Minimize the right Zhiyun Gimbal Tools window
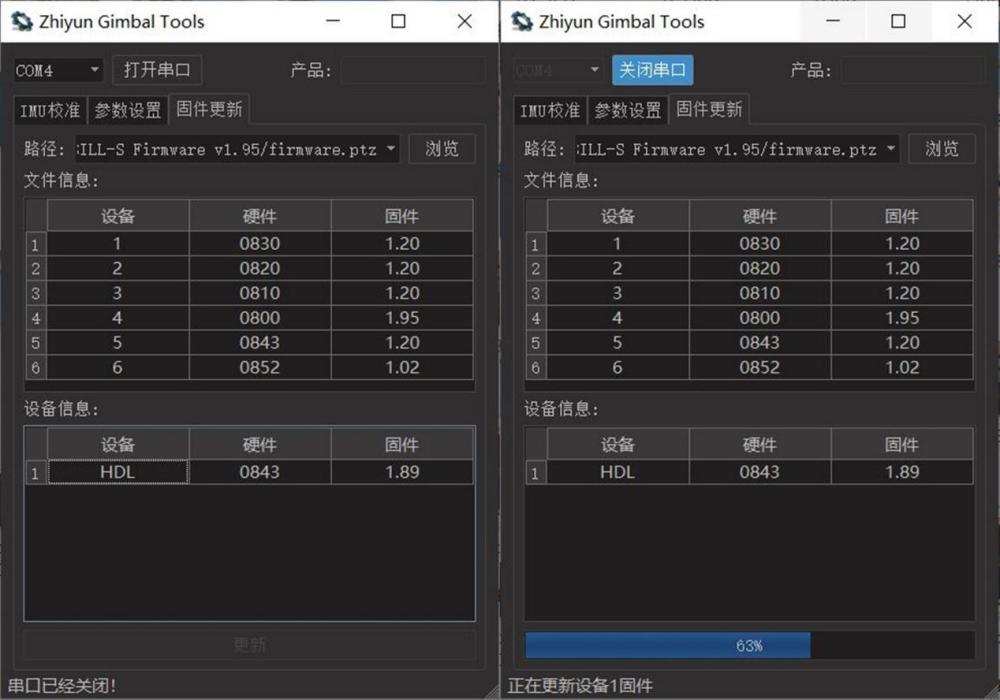The width and height of the screenshot is (1000, 700). 833,21
